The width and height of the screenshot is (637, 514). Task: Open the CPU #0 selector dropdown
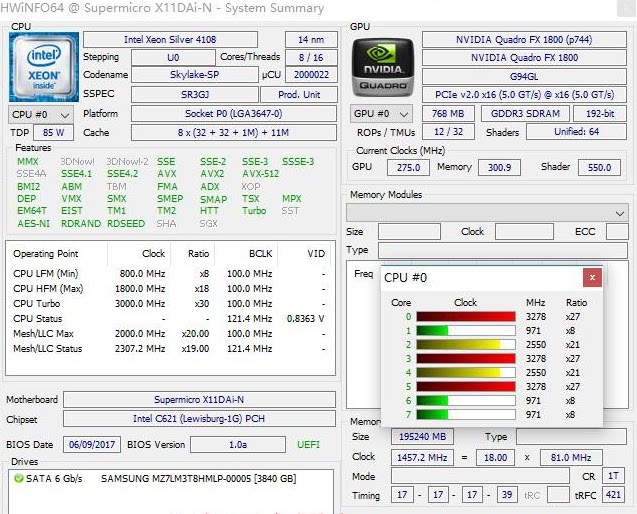(41, 115)
